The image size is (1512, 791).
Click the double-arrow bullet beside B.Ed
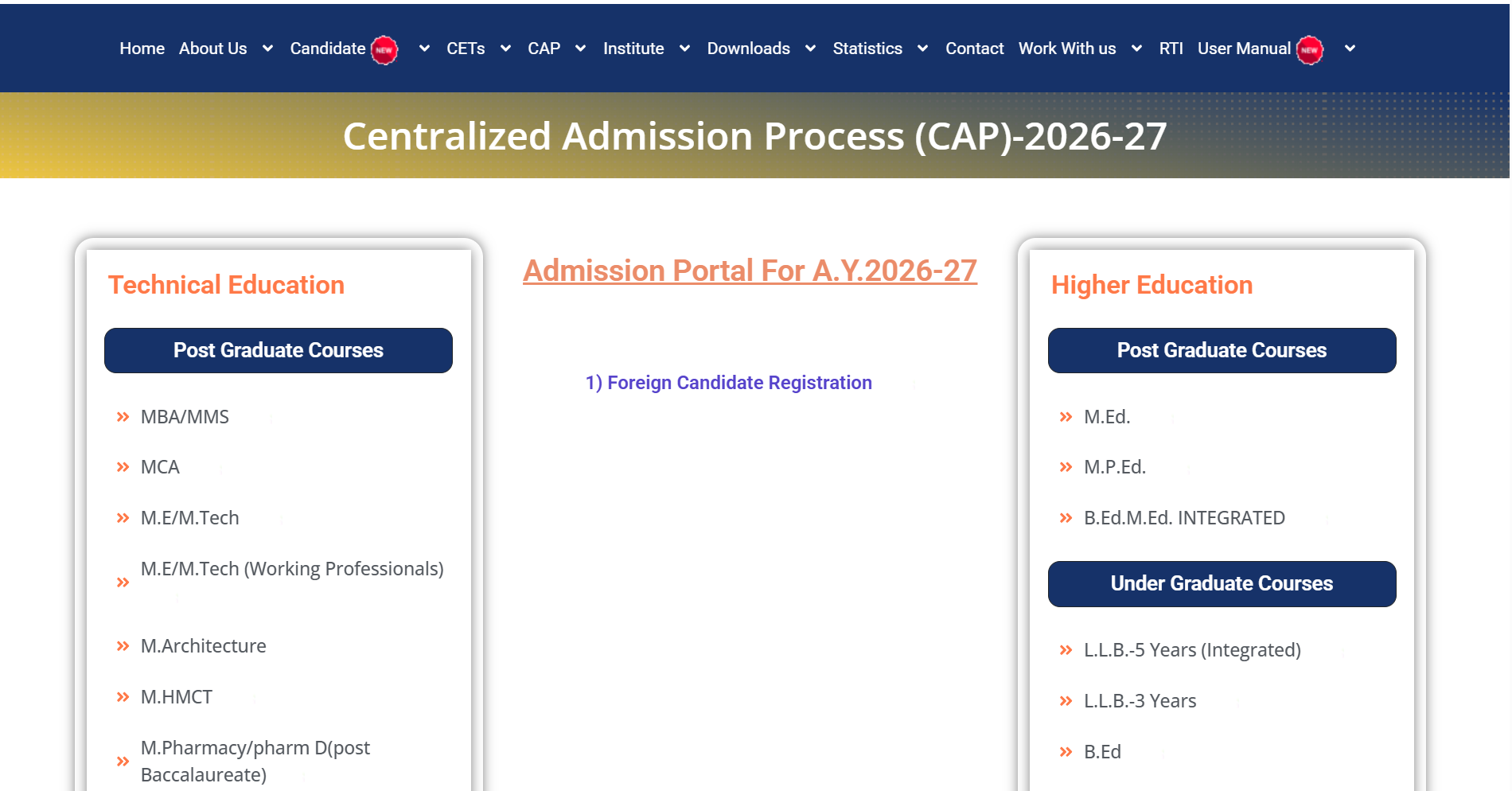click(x=1066, y=752)
